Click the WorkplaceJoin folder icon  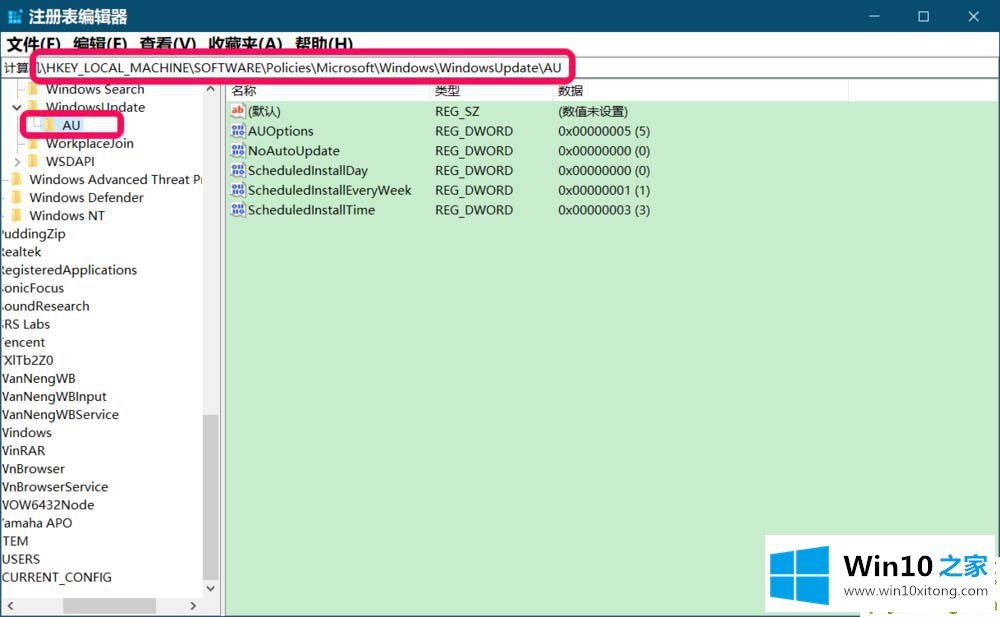34,144
